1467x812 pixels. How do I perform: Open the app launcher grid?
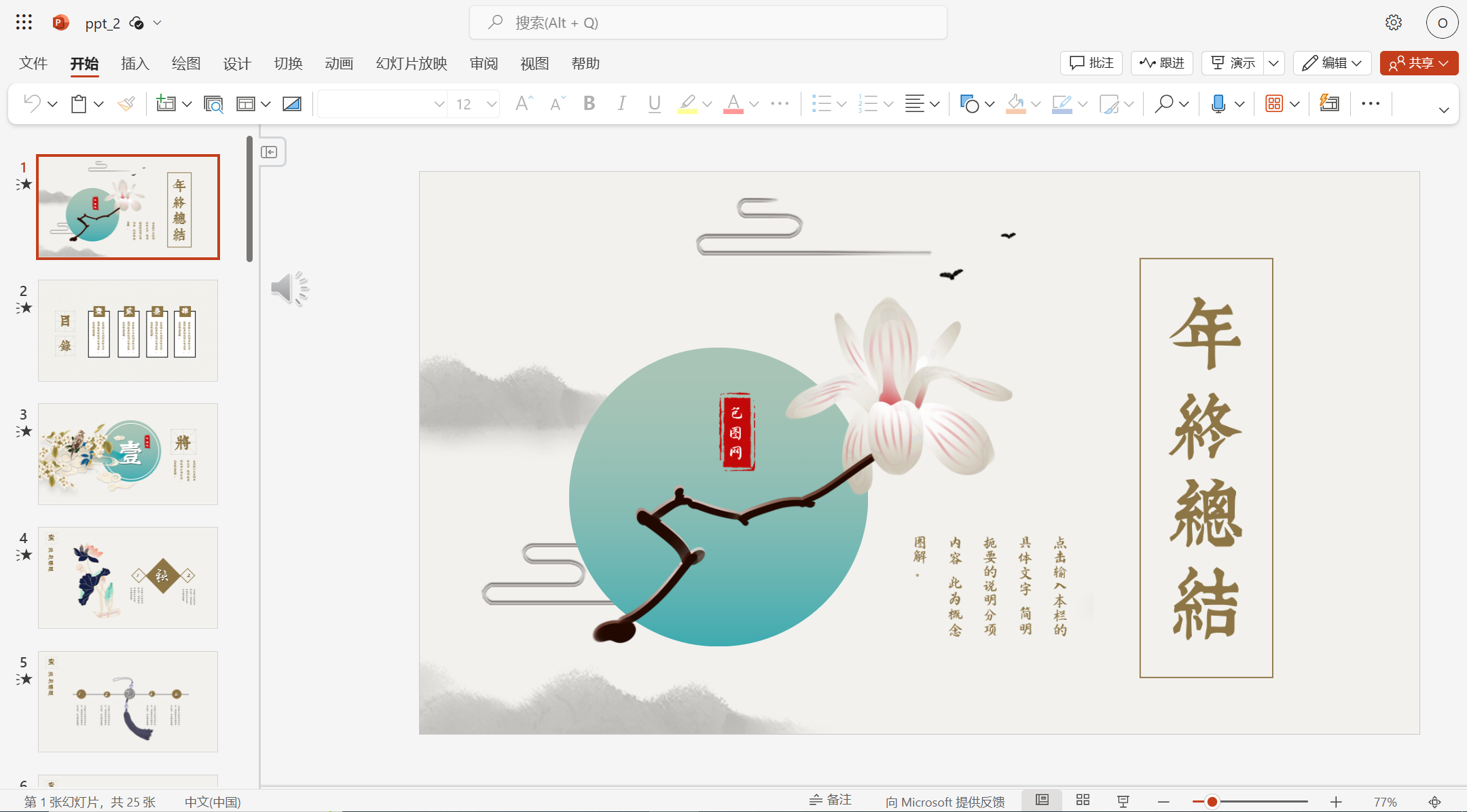(24, 22)
